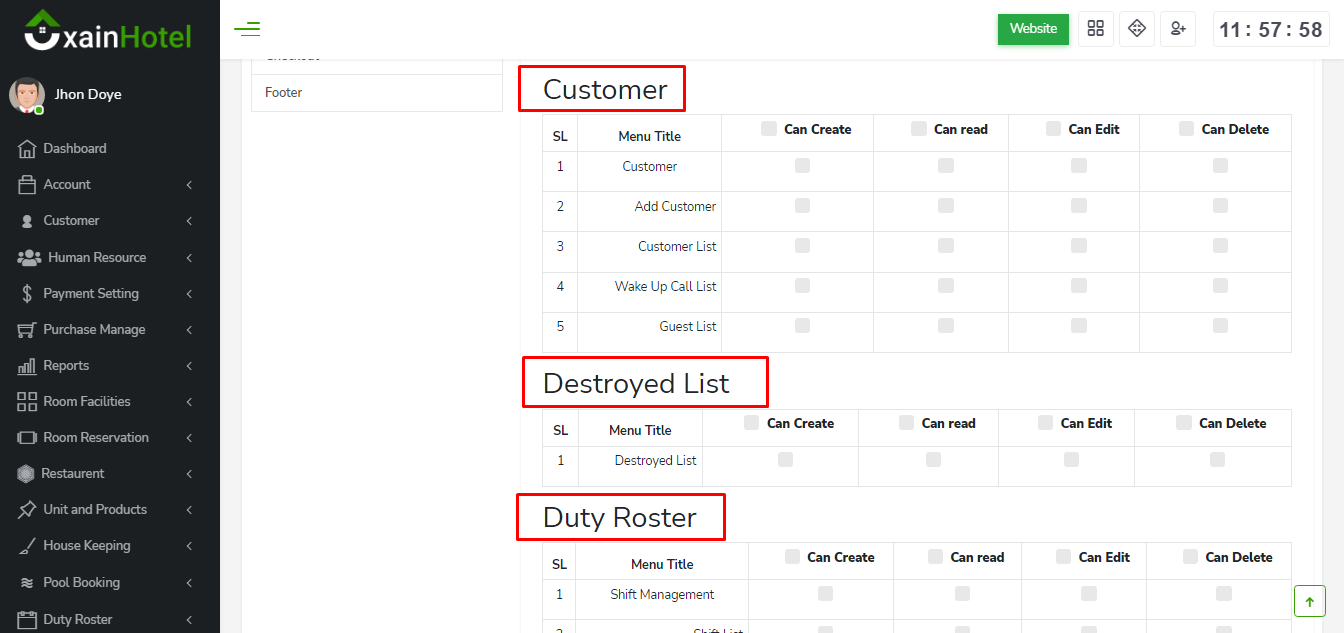Tick Can read header checkbox in Destroyed List table
The width and height of the screenshot is (1344, 633).
[906, 423]
